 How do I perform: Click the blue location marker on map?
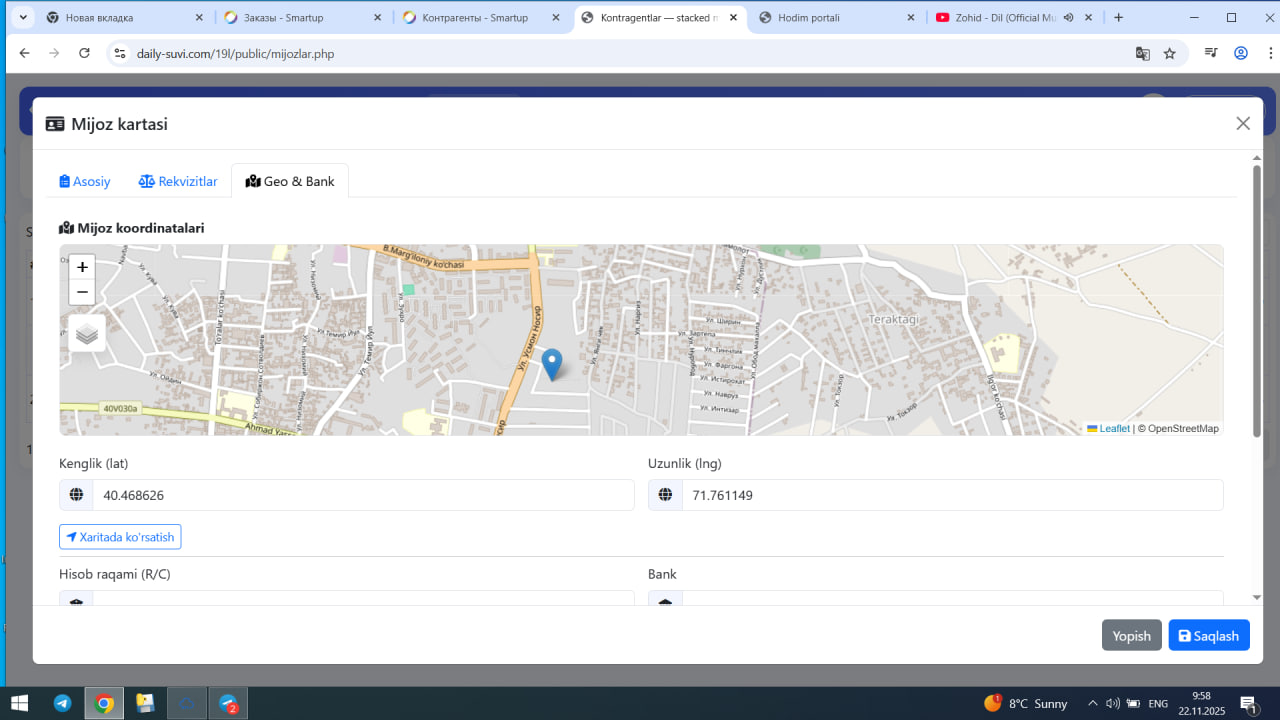[551, 364]
